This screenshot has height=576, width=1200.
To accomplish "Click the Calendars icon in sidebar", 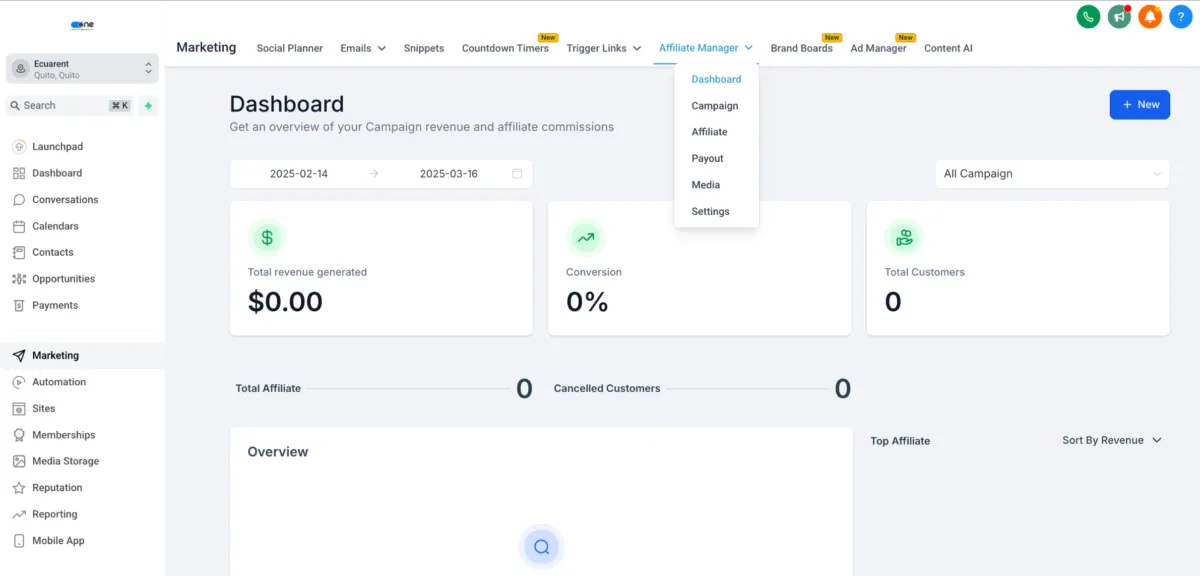I will tap(19, 226).
